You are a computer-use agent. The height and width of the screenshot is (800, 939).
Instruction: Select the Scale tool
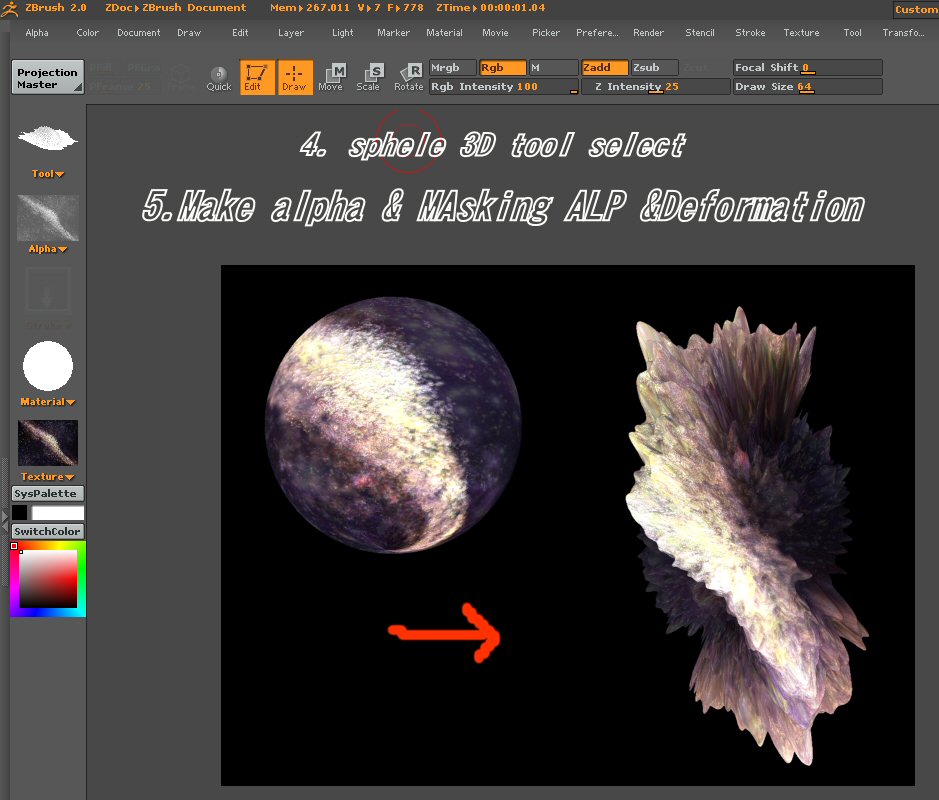coord(369,78)
